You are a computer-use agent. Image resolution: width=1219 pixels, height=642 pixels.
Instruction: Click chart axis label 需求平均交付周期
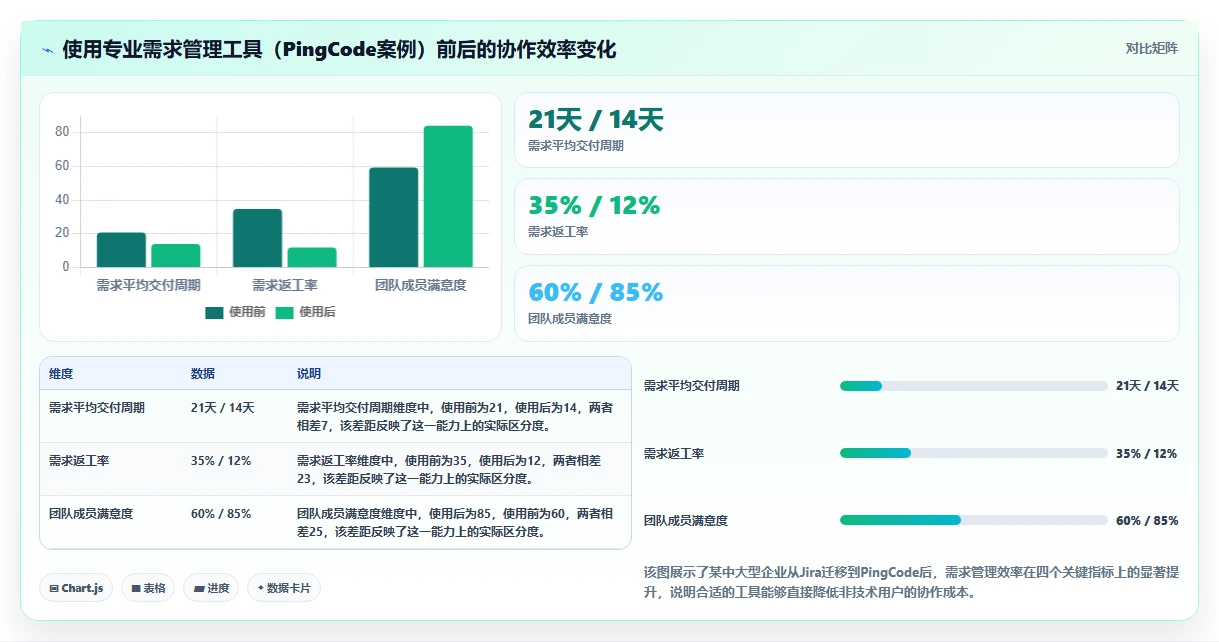coord(148,285)
